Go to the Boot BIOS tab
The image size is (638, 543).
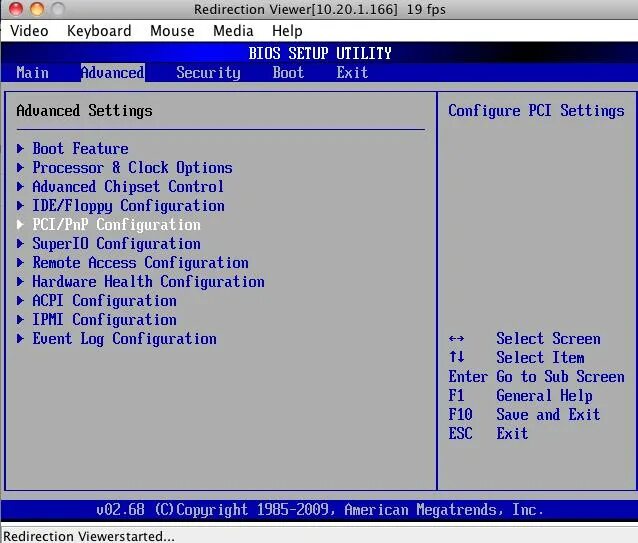coord(288,73)
